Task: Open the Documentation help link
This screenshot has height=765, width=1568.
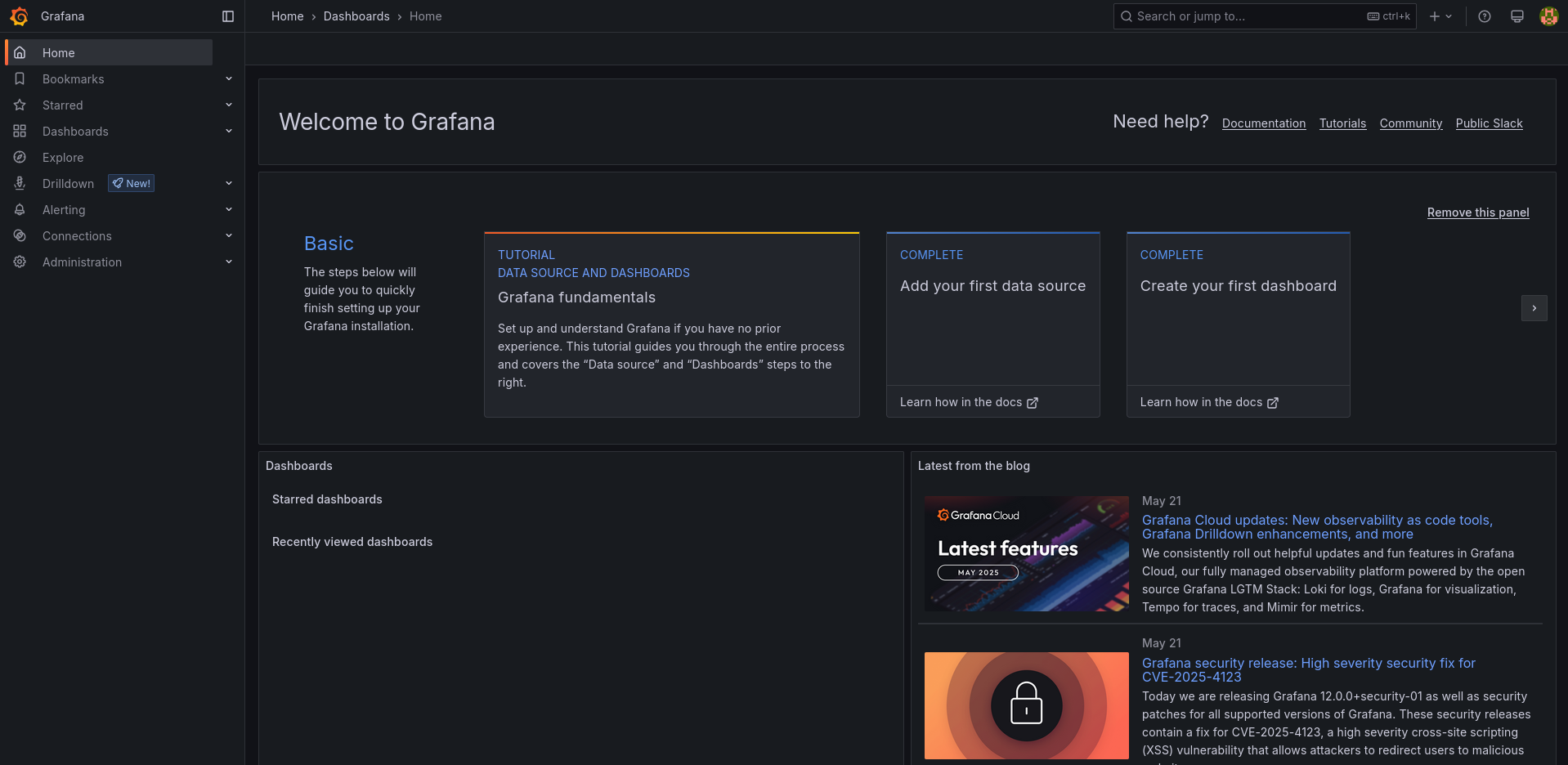Action: pyautogui.click(x=1264, y=123)
